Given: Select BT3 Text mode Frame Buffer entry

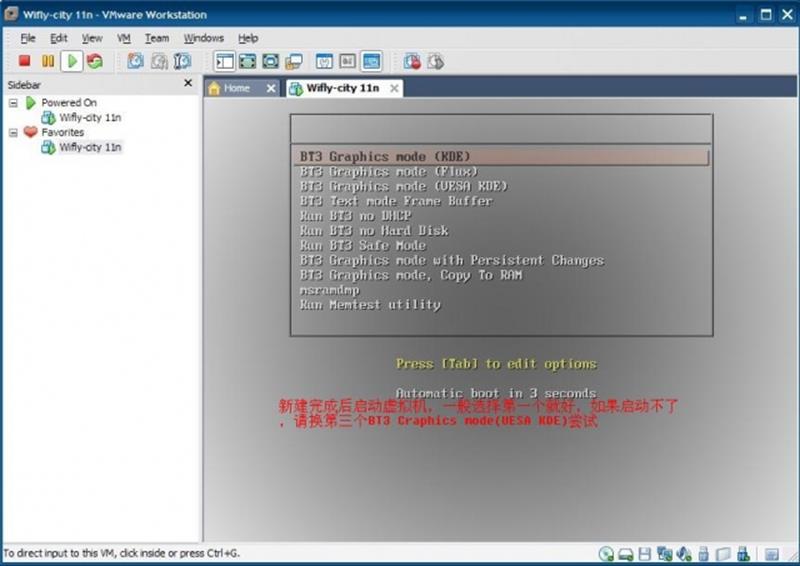Looking at the screenshot, I should point(502,201).
